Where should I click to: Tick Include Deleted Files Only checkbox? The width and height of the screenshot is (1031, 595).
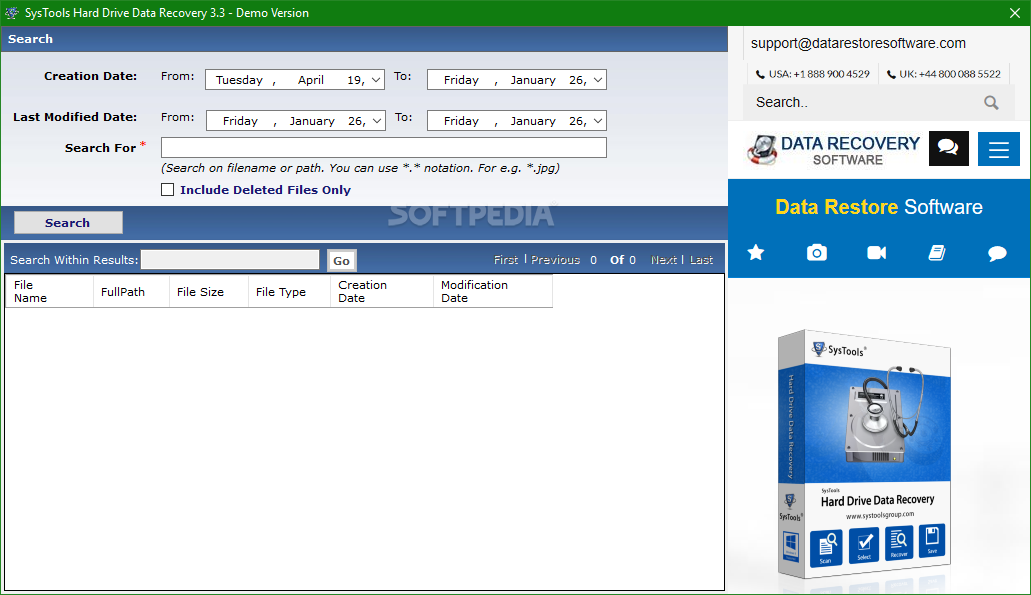(x=168, y=190)
